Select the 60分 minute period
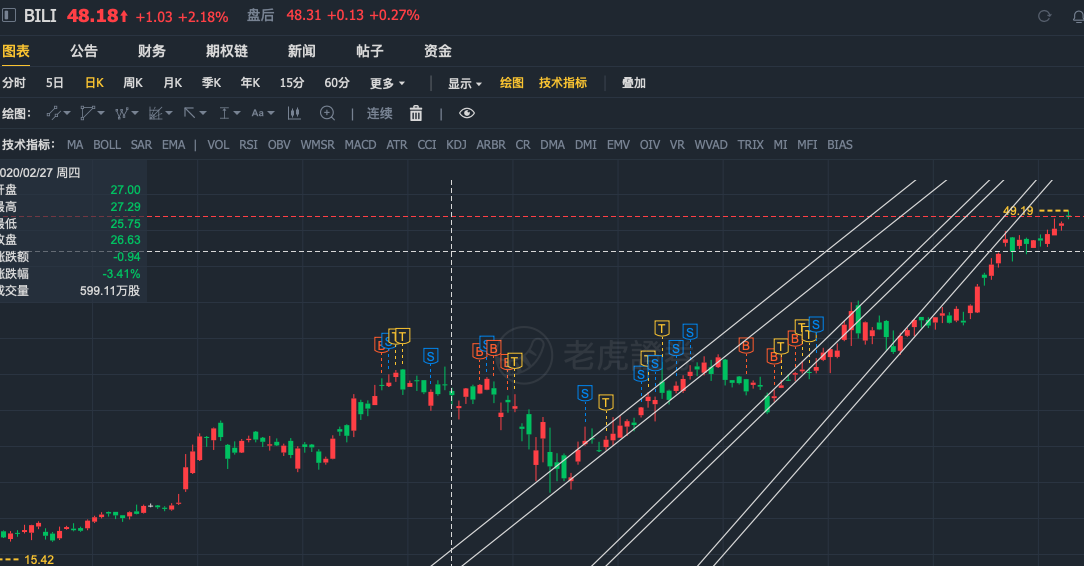 (337, 83)
